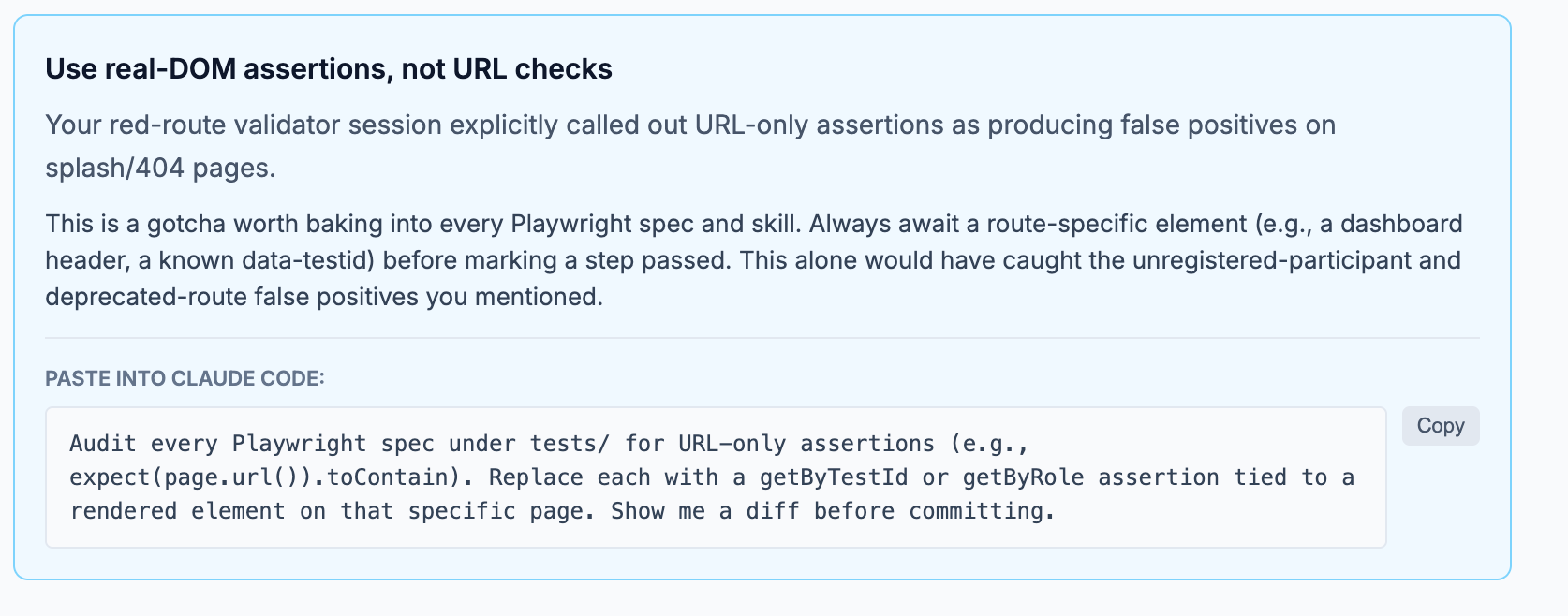
Task: Click the "PASTE INTO CLAUDE CODE:" label
Action: 185,378
